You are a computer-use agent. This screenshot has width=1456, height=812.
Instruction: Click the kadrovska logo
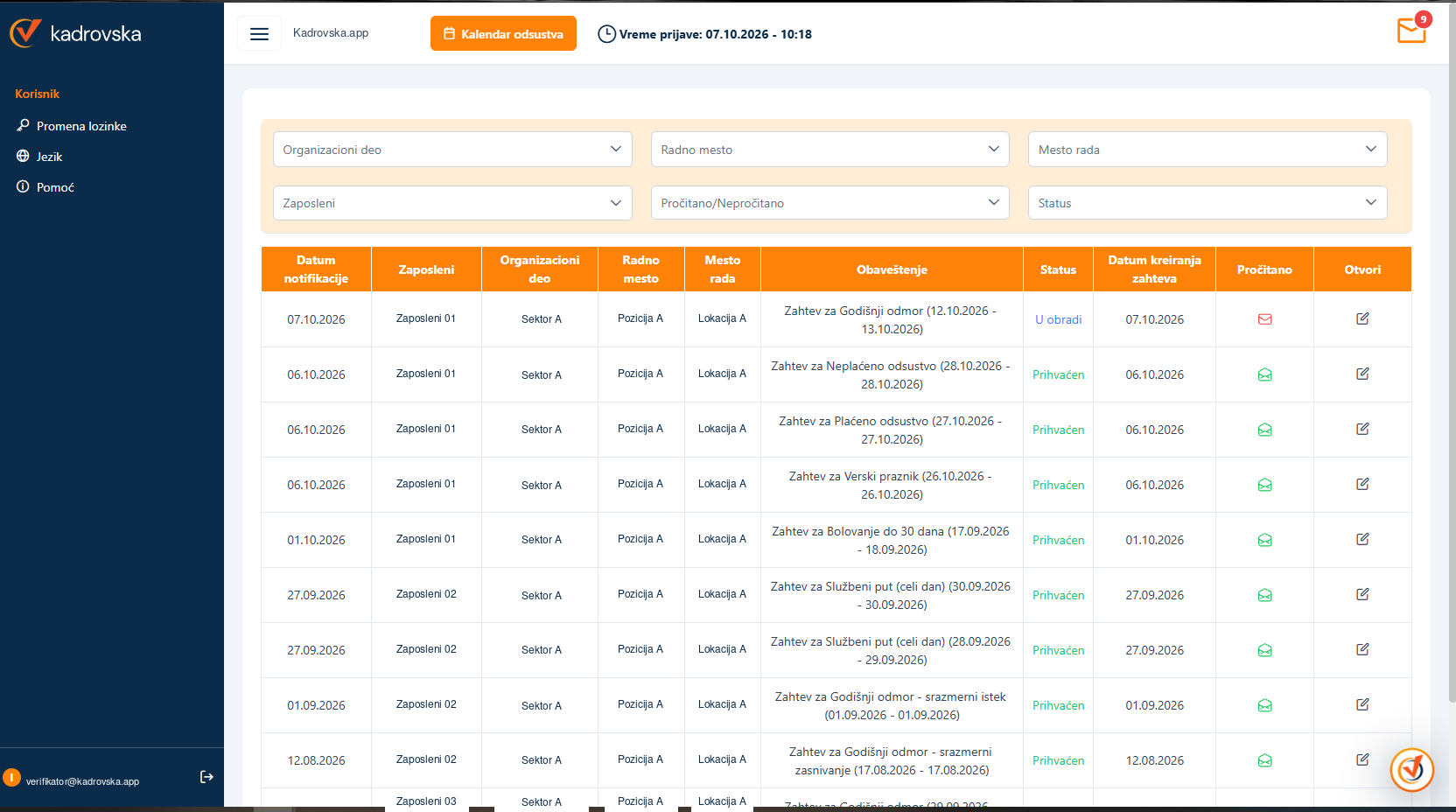point(75,33)
